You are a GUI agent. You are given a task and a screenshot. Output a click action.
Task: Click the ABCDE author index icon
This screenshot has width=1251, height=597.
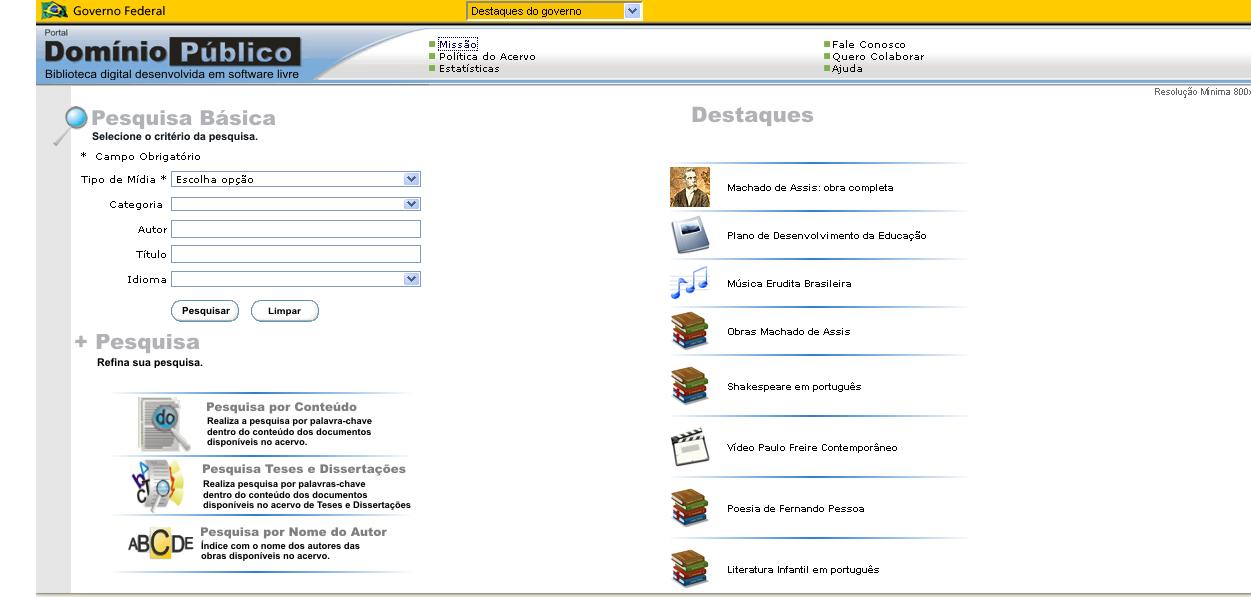coord(160,545)
